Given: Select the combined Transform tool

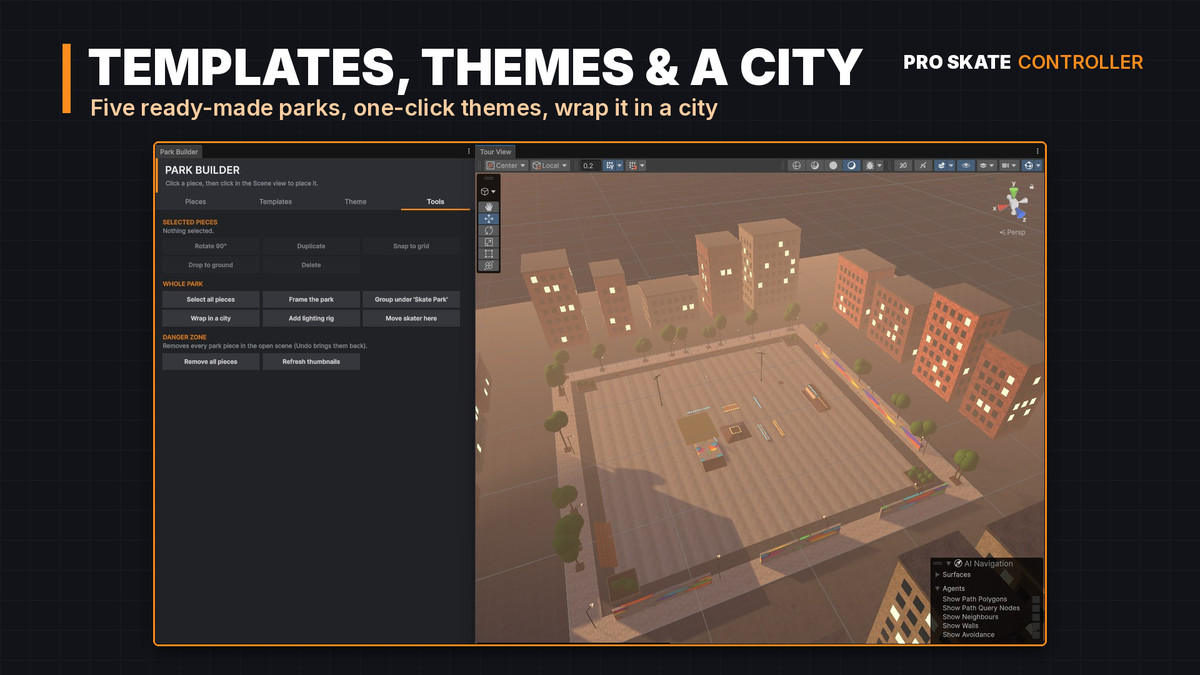Looking at the screenshot, I should click(490, 265).
